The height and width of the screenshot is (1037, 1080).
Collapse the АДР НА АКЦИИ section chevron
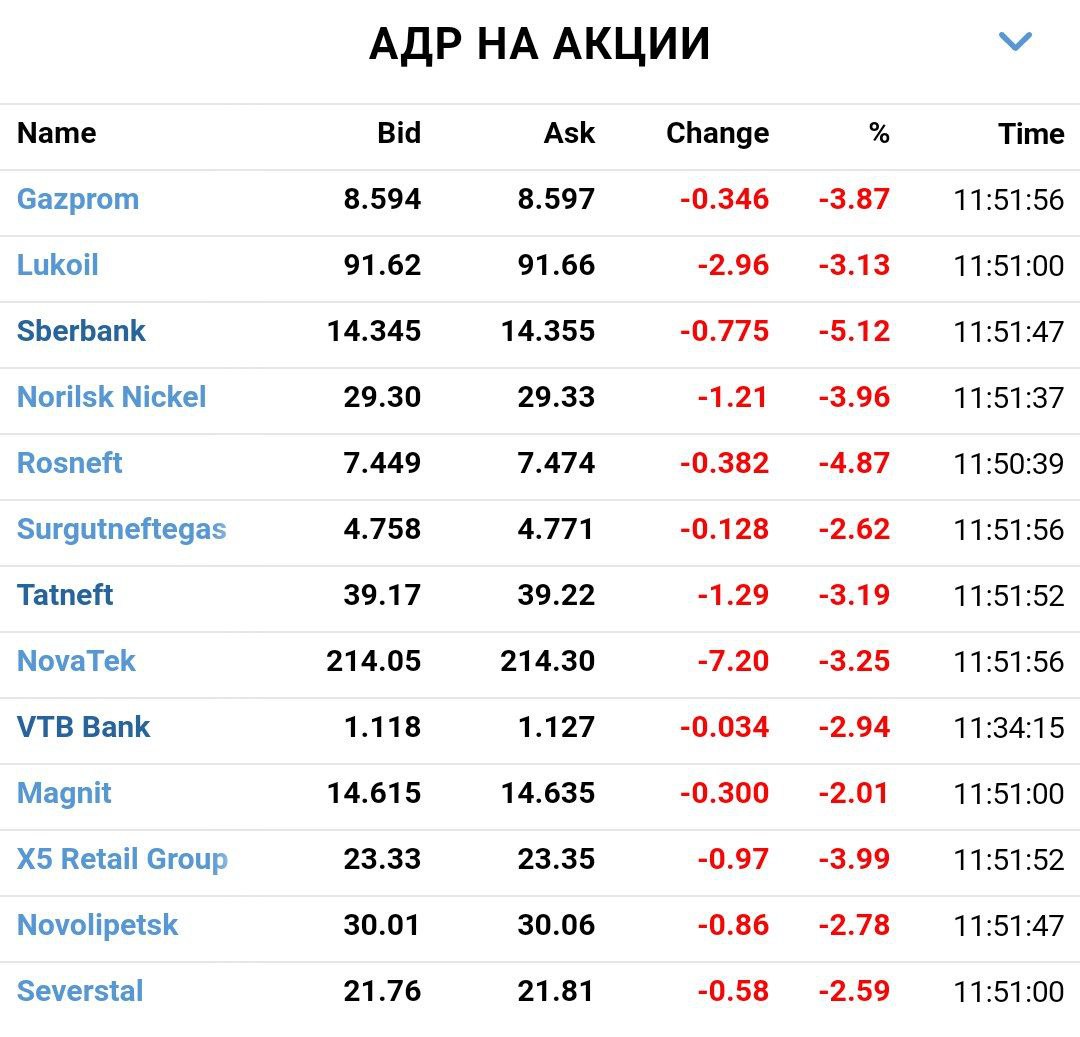(1016, 41)
